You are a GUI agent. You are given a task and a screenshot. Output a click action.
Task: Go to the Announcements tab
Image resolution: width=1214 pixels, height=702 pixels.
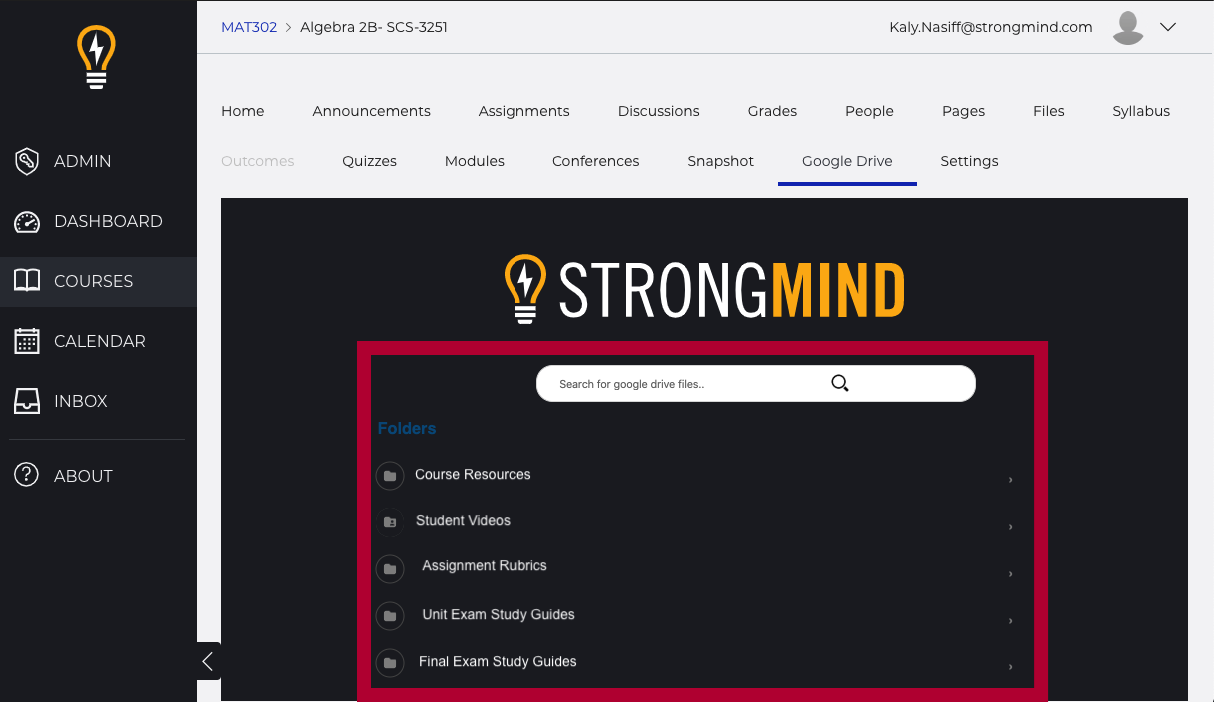pyautogui.click(x=371, y=111)
